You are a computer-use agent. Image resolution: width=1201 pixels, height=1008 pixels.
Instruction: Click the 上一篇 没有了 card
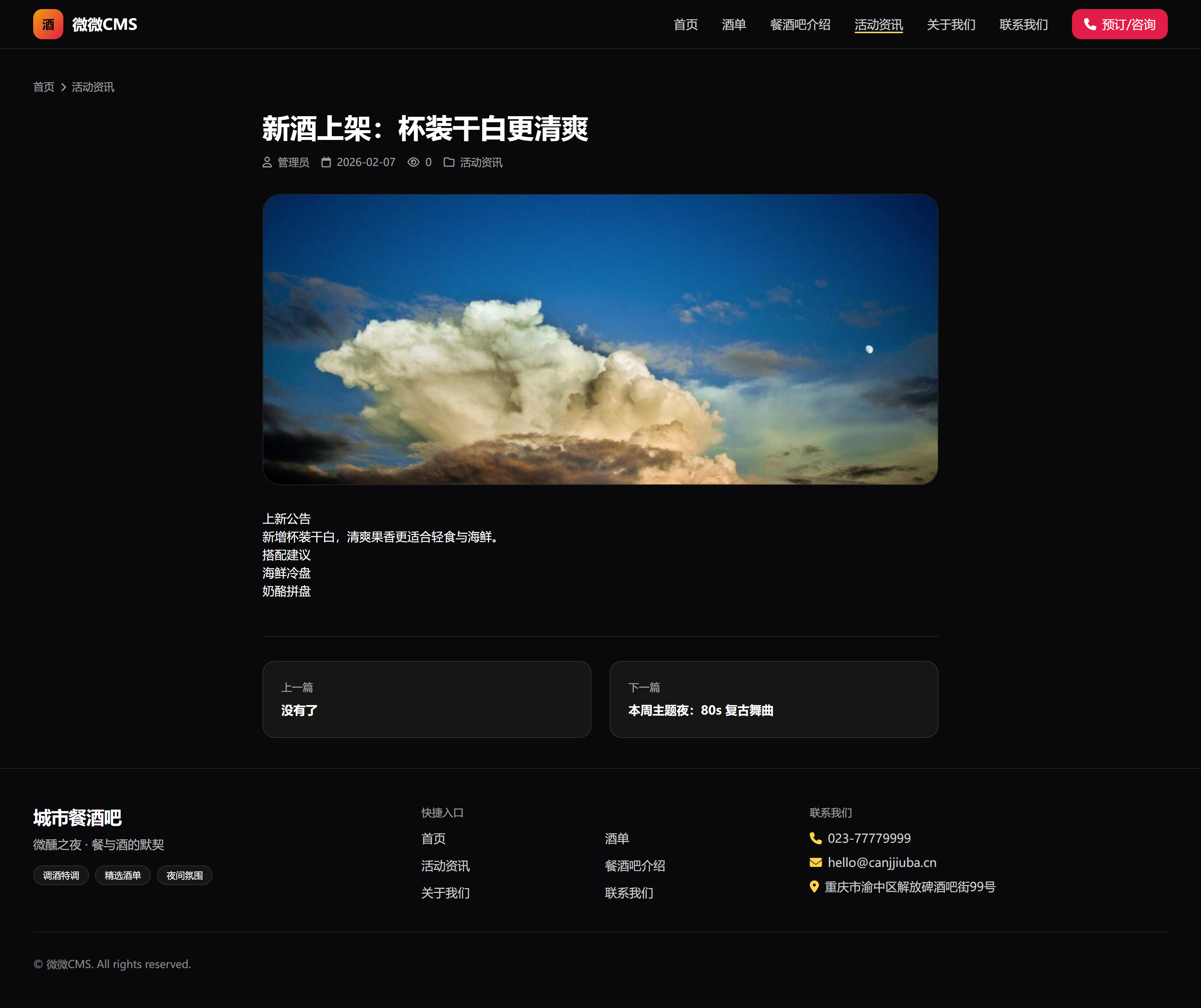pos(427,699)
